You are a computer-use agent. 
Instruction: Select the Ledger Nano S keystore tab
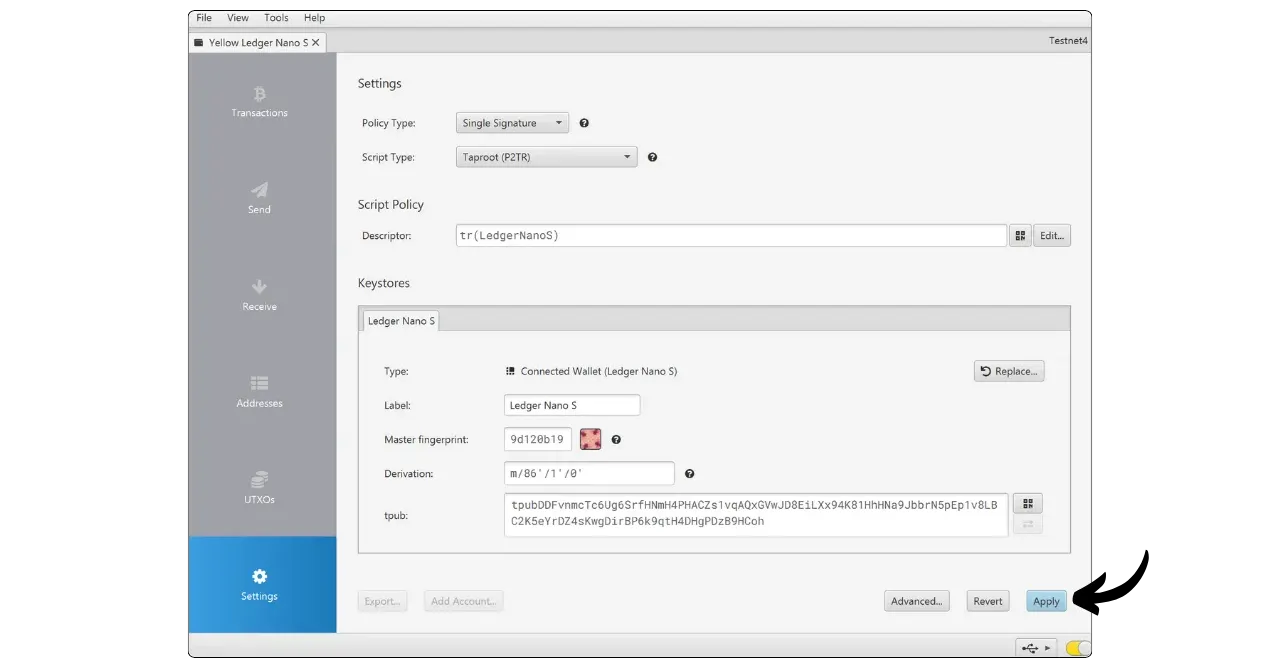(400, 321)
